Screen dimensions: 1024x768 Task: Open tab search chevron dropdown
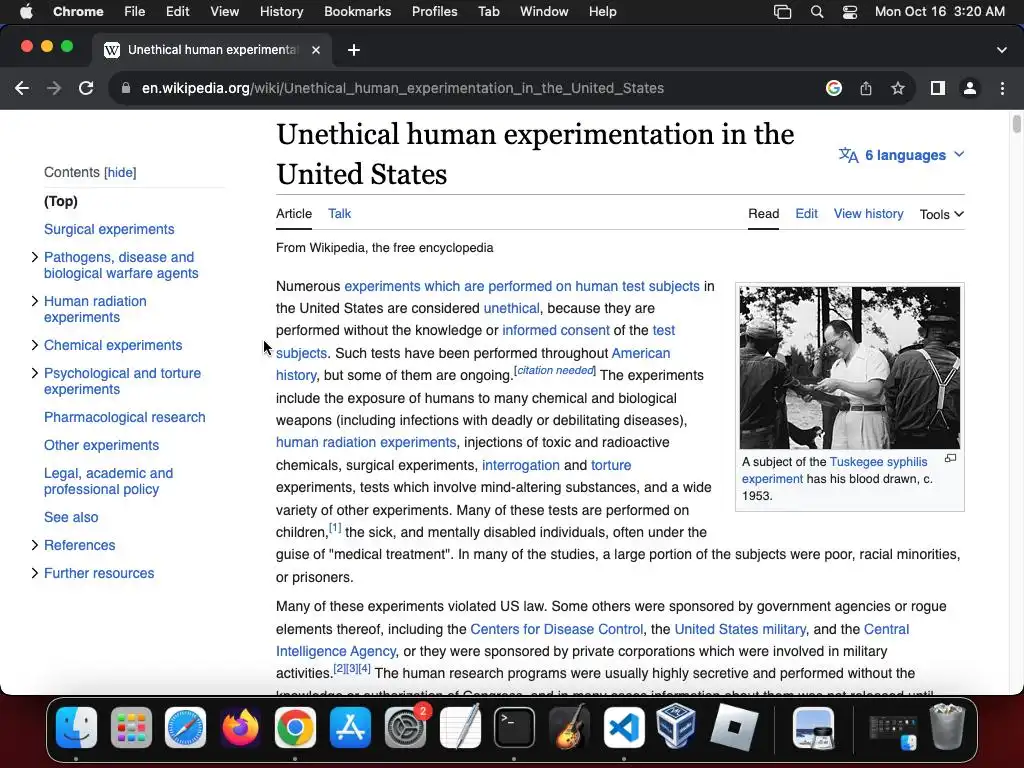pos(1002,50)
